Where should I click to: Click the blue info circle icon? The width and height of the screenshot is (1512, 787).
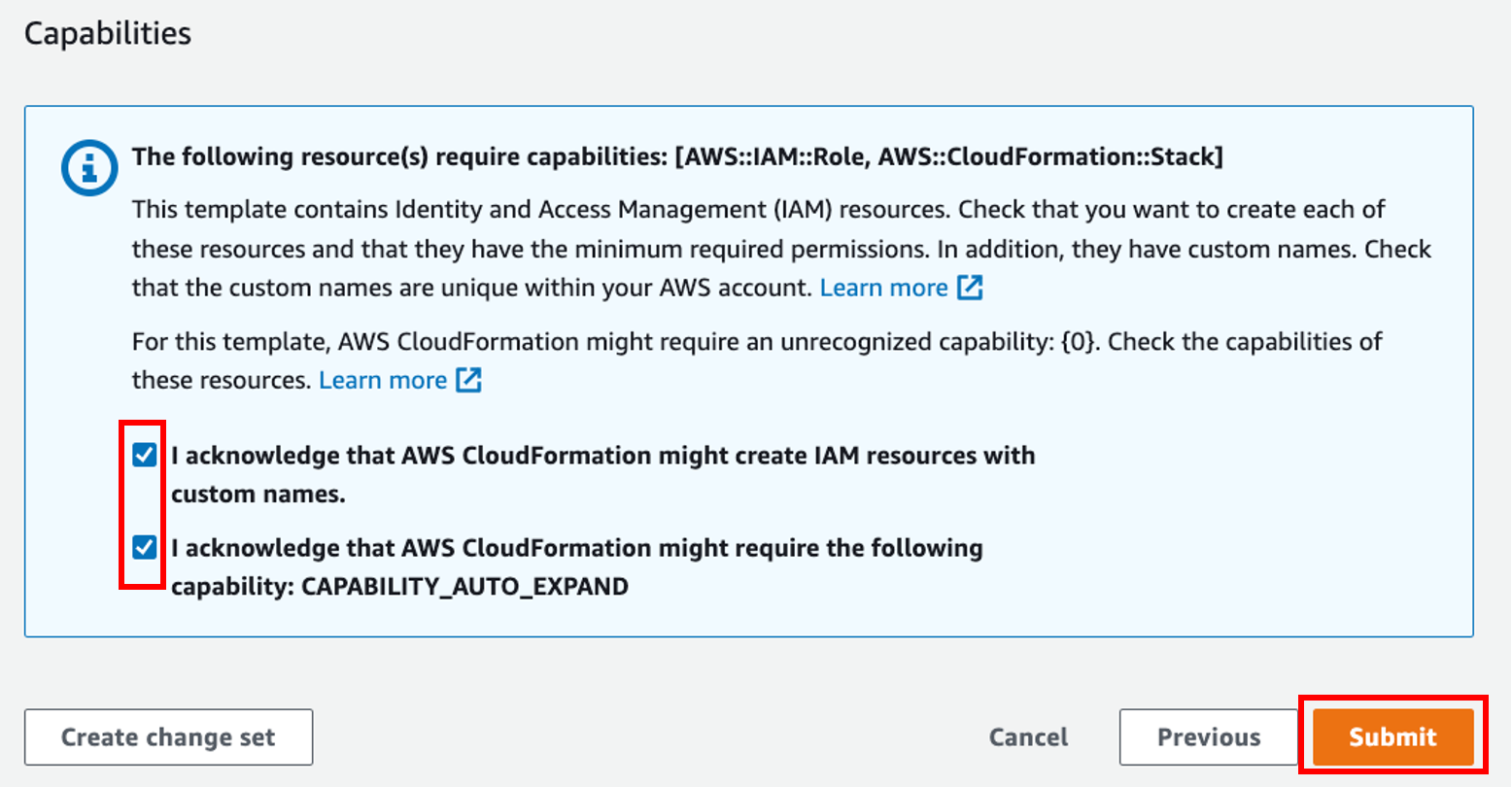[x=89, y=169]
